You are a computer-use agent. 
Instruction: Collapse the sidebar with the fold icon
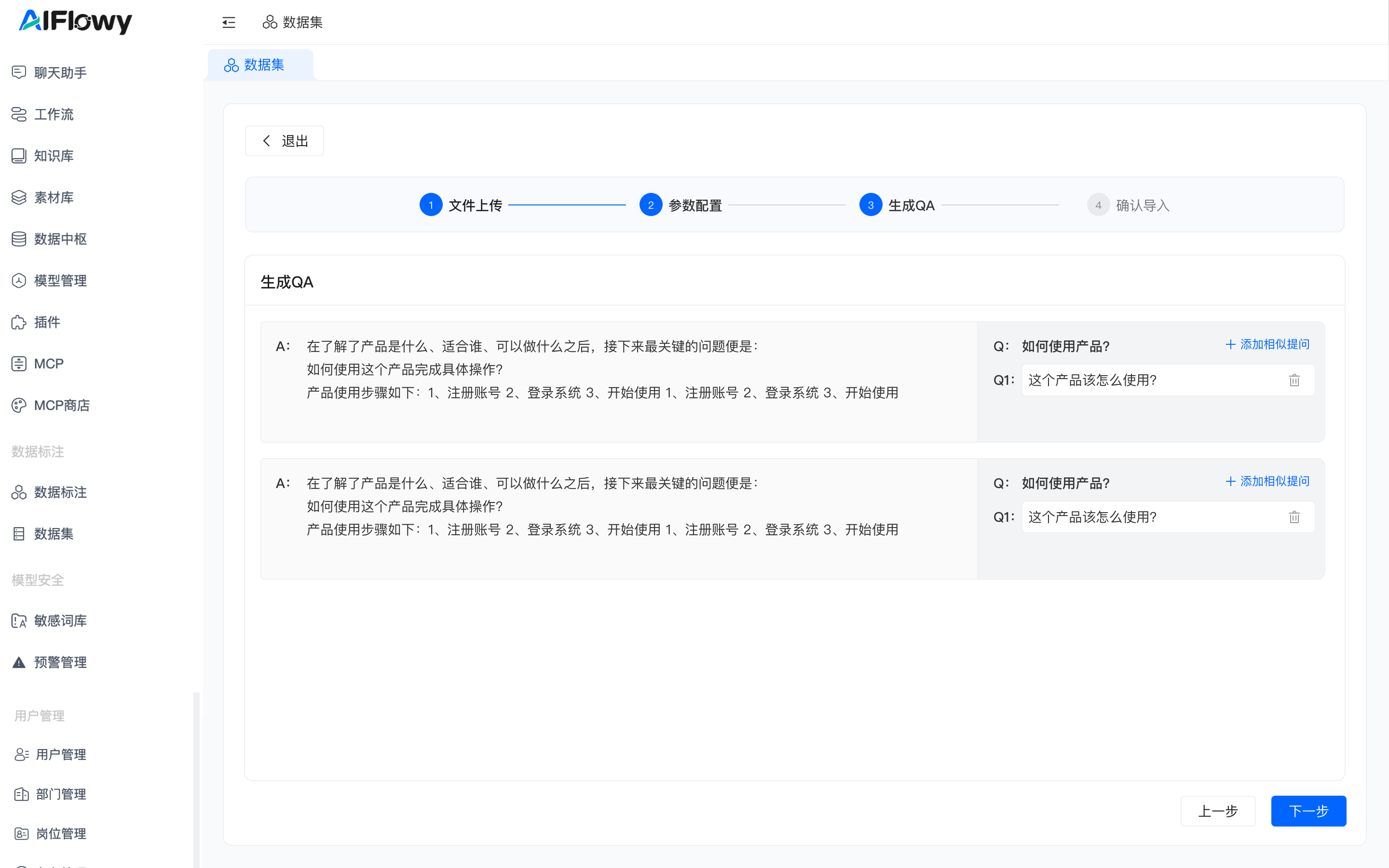[229, 22]
